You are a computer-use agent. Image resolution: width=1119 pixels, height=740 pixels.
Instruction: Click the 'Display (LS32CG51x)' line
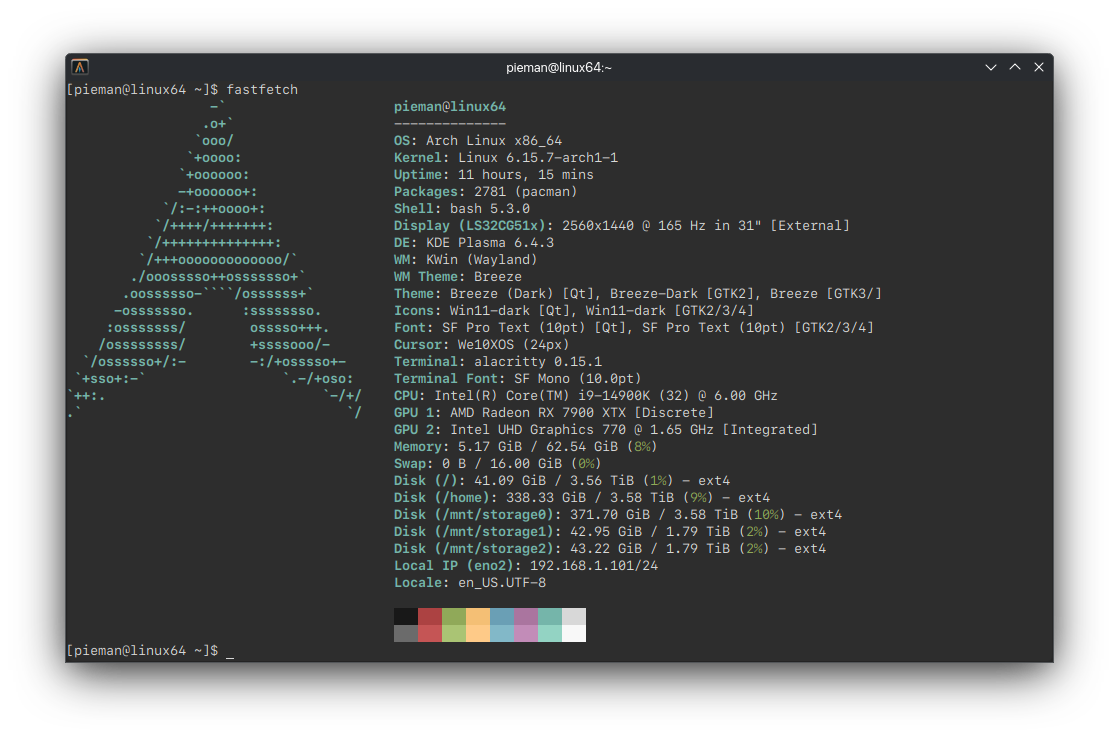[x=622, y=226]
